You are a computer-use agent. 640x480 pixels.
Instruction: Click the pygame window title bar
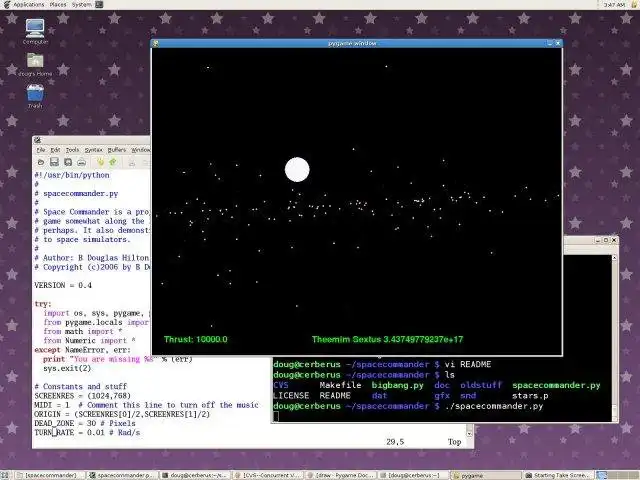click(352, 43)
